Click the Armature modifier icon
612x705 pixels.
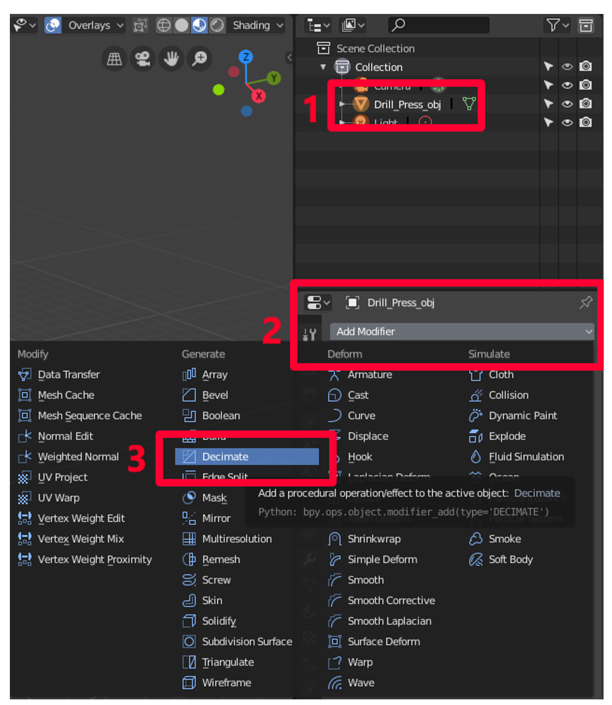pyautogui.click(x=335, y=375)
